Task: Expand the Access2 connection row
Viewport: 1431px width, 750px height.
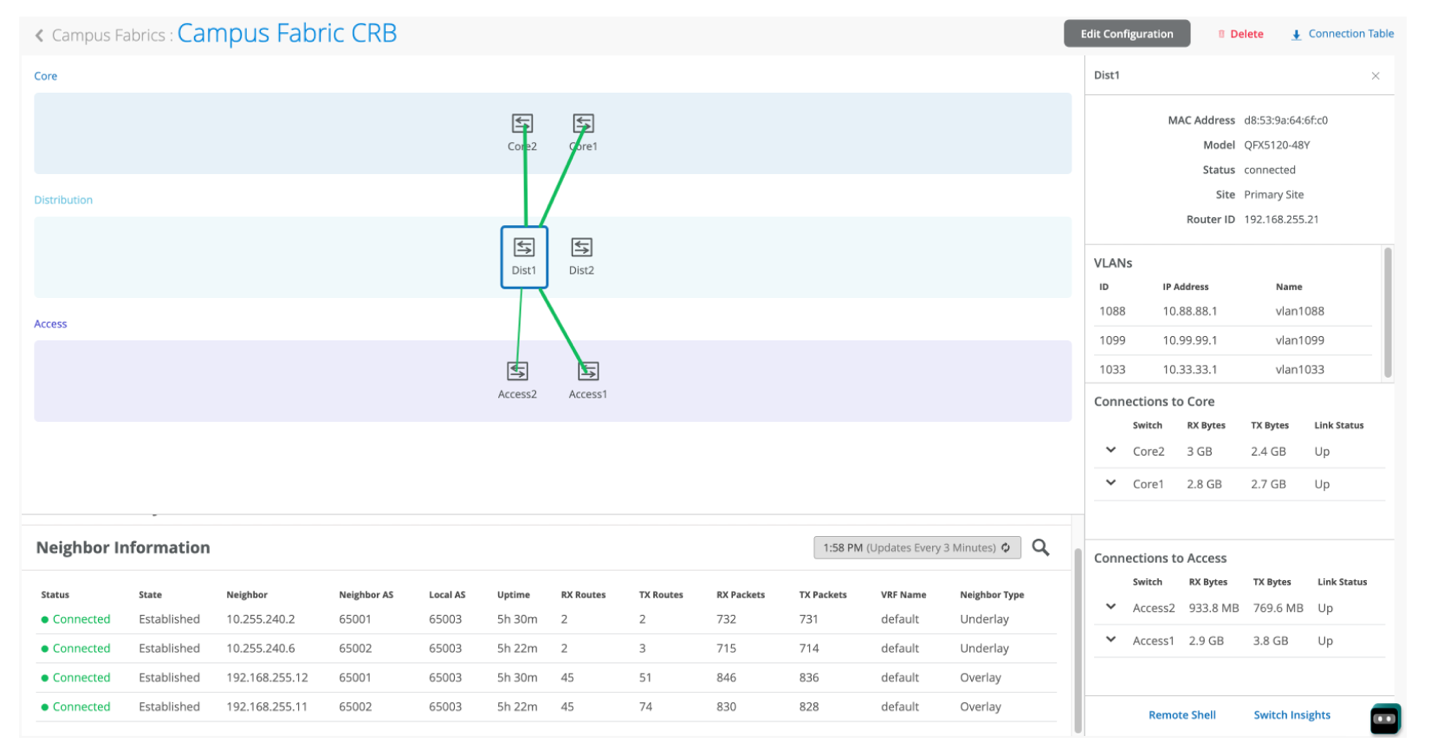Action: (1111, 607)
